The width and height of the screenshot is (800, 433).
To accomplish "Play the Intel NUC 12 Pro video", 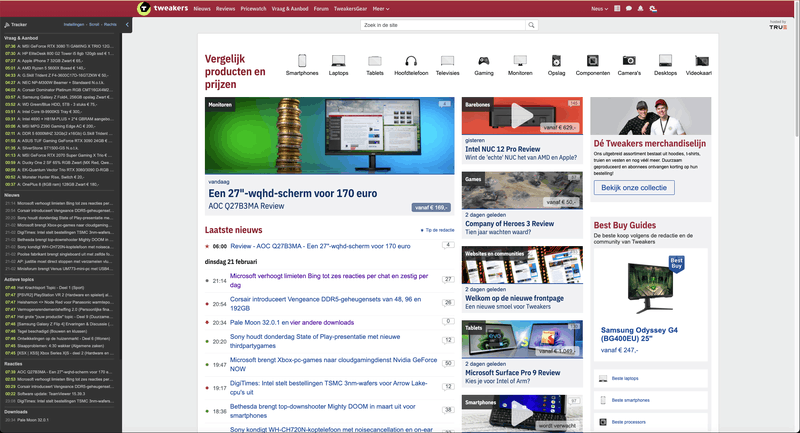I will pos(522,116).
